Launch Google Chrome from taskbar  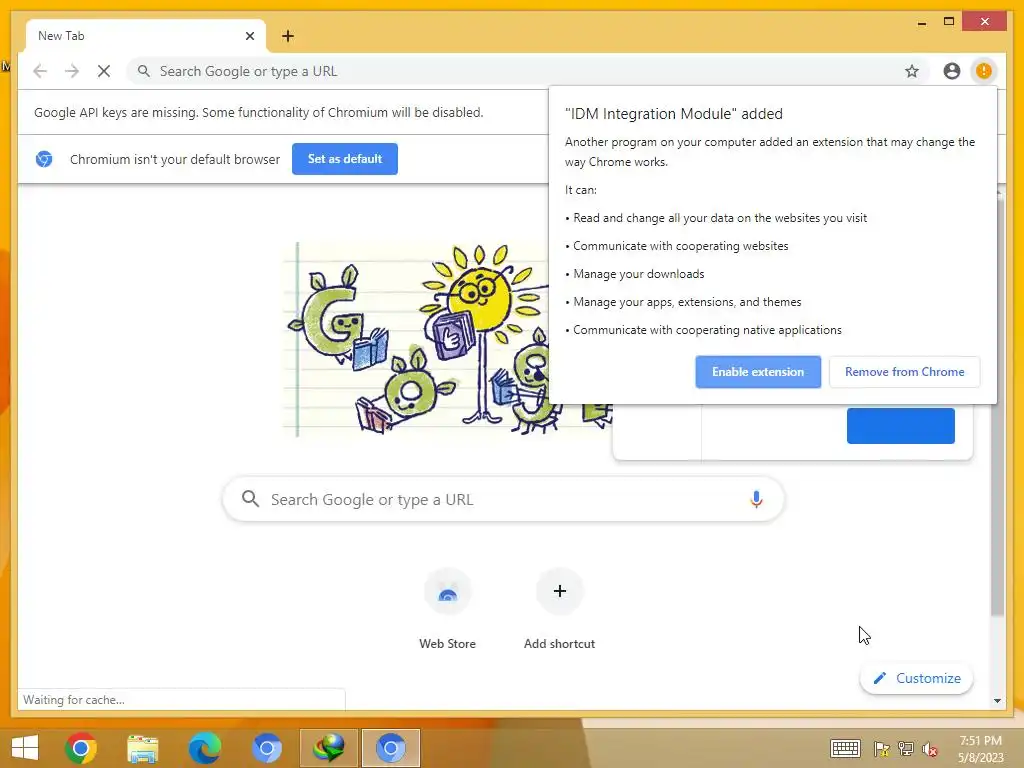tap(81, 748)
